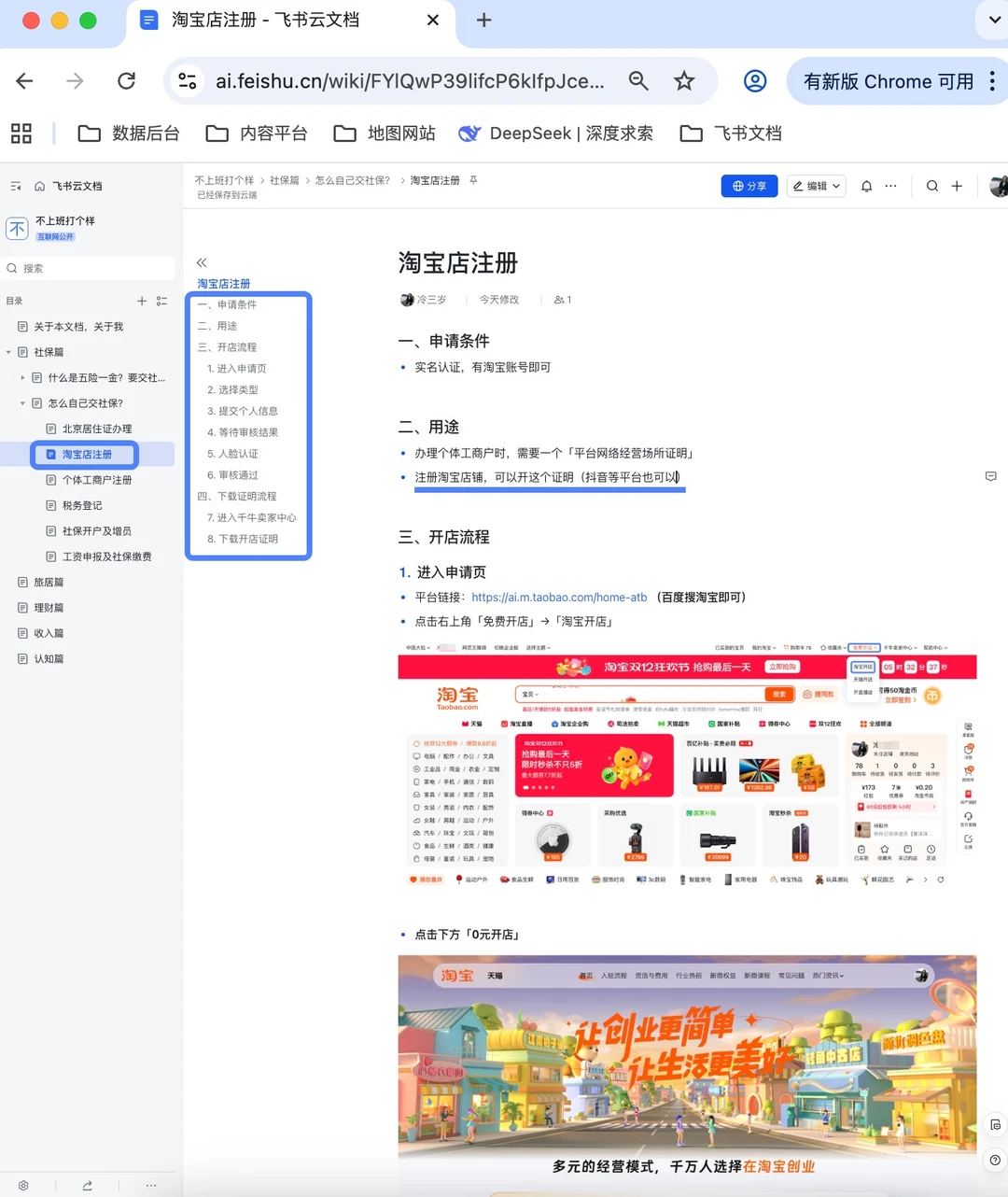The height and width of the screenshot is (1197, 1008).
Task: Collapse outline with double chevron icon
Action: pos(202,262)
